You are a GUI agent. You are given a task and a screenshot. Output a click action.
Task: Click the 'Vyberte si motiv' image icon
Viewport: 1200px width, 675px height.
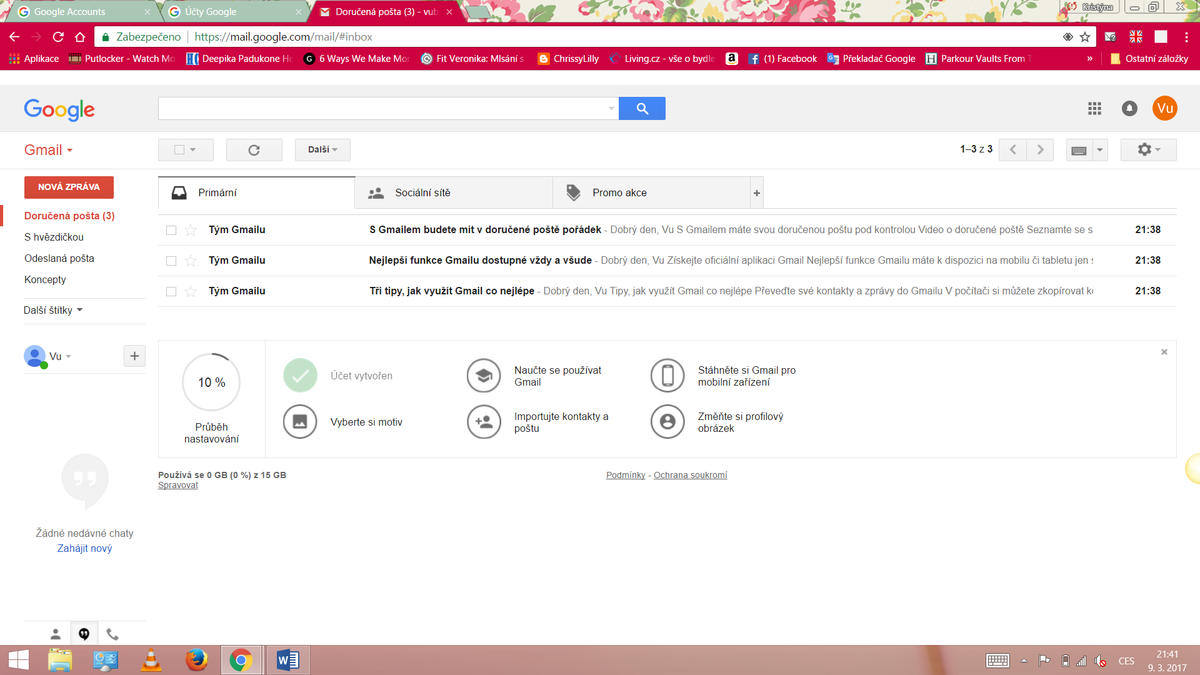click(300, 422)
